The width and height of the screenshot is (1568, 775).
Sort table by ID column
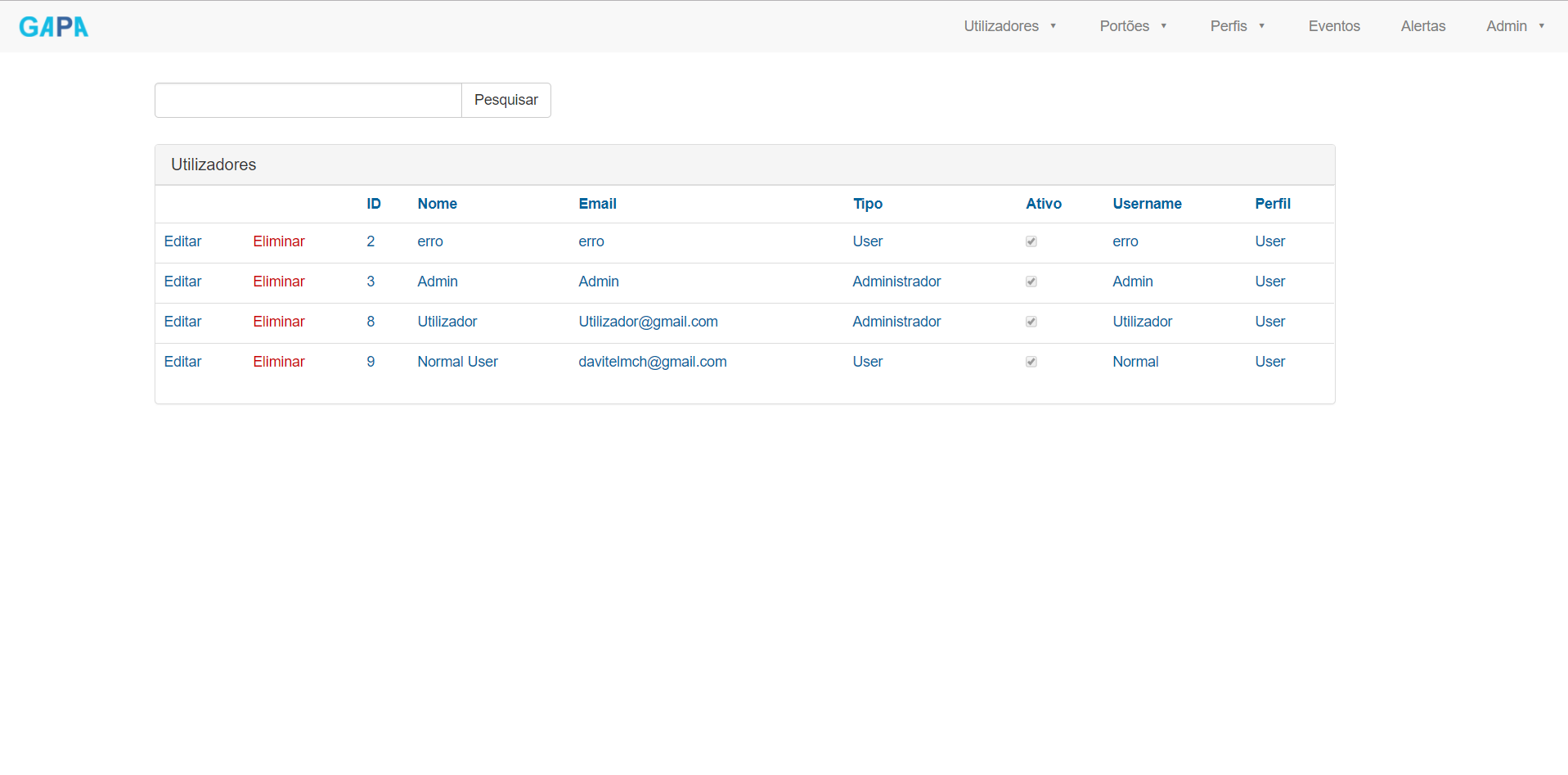coord(374,204)
